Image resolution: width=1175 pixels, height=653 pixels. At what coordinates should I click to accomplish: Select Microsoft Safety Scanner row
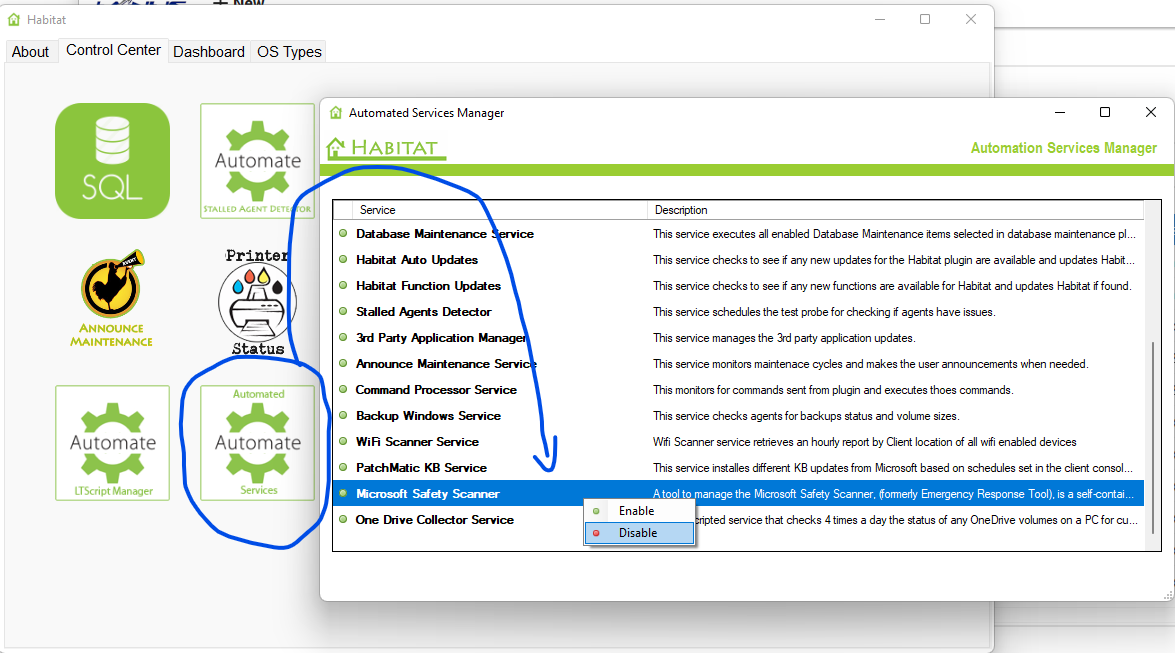pos(739,493)
